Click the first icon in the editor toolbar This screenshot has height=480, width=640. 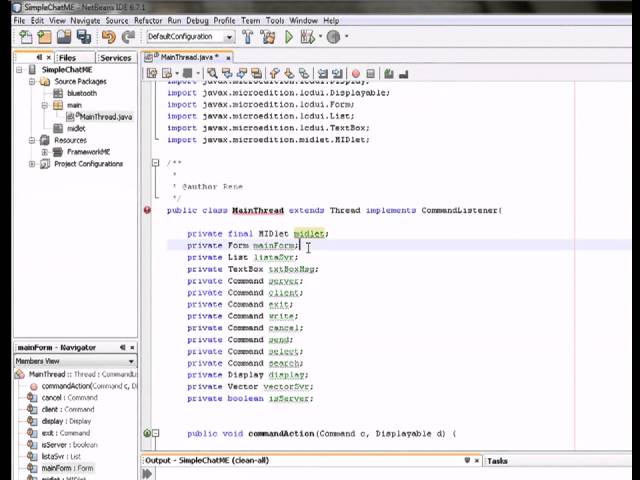click(152, 73)
